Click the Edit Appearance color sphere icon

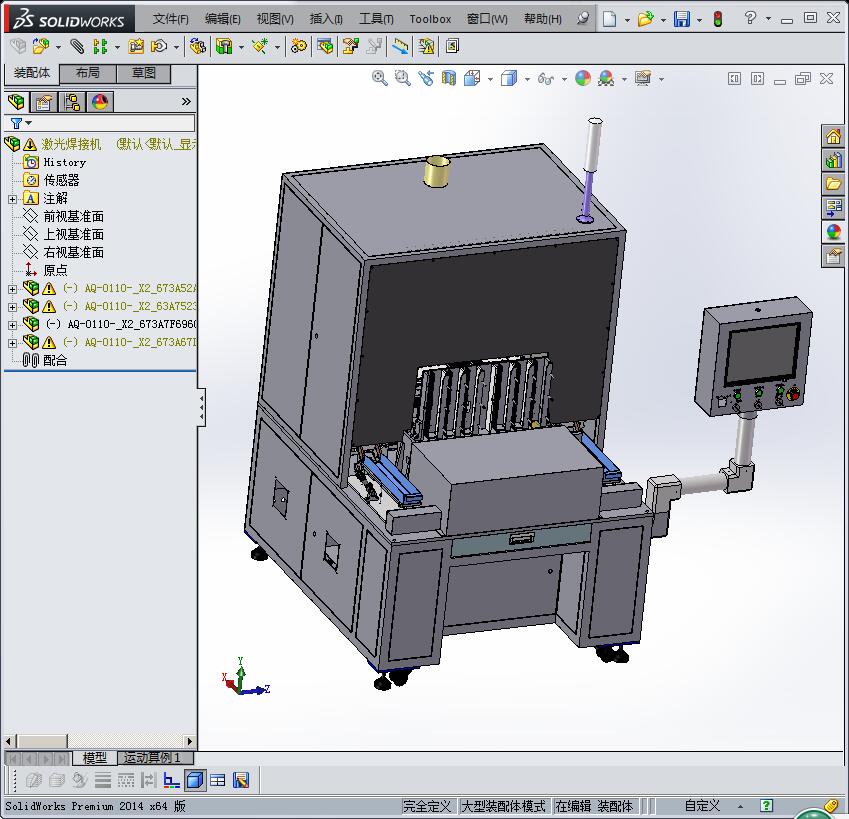(x=583, y=78)
